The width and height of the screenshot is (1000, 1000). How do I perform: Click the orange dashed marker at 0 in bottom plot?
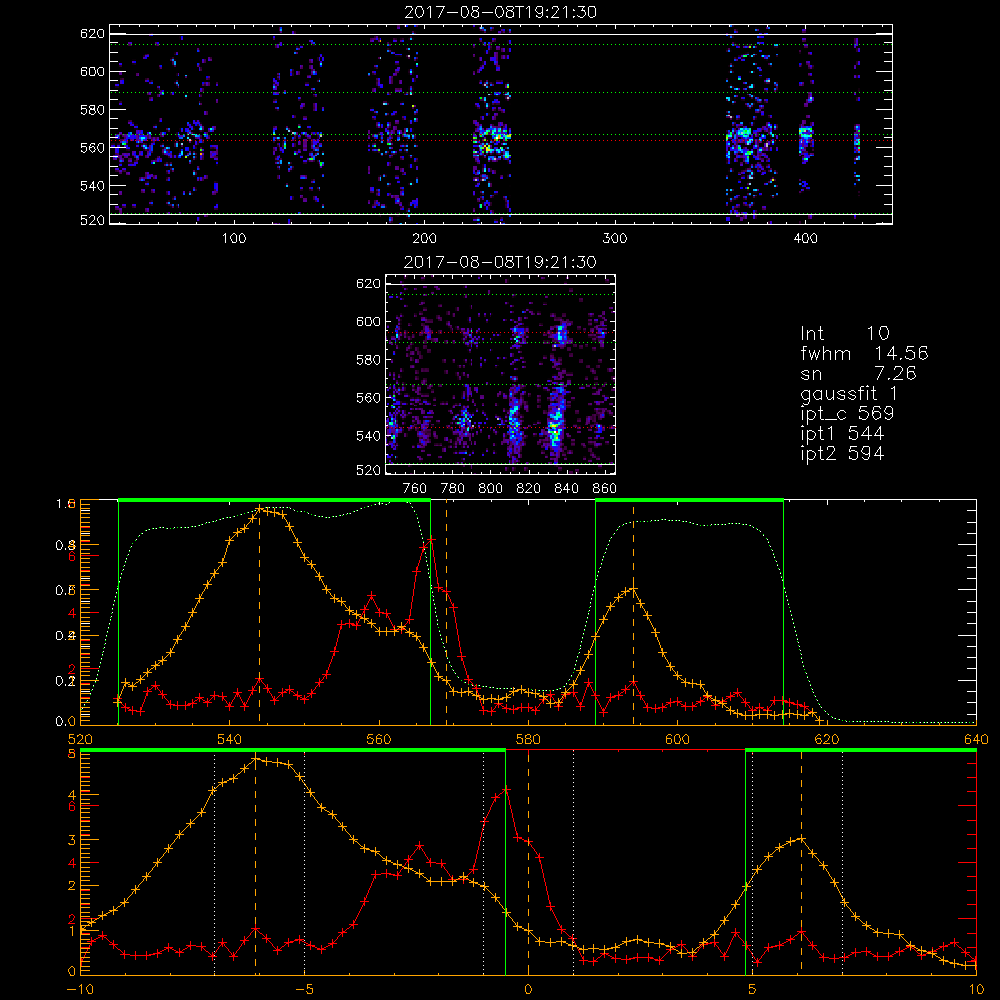click(528, 862)
